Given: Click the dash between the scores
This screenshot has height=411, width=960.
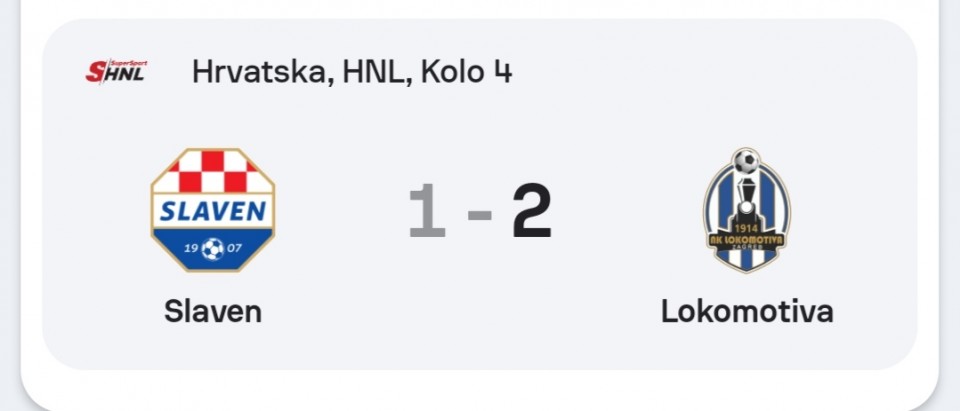Looking at the screenshot, I should (x=479, y=215).
